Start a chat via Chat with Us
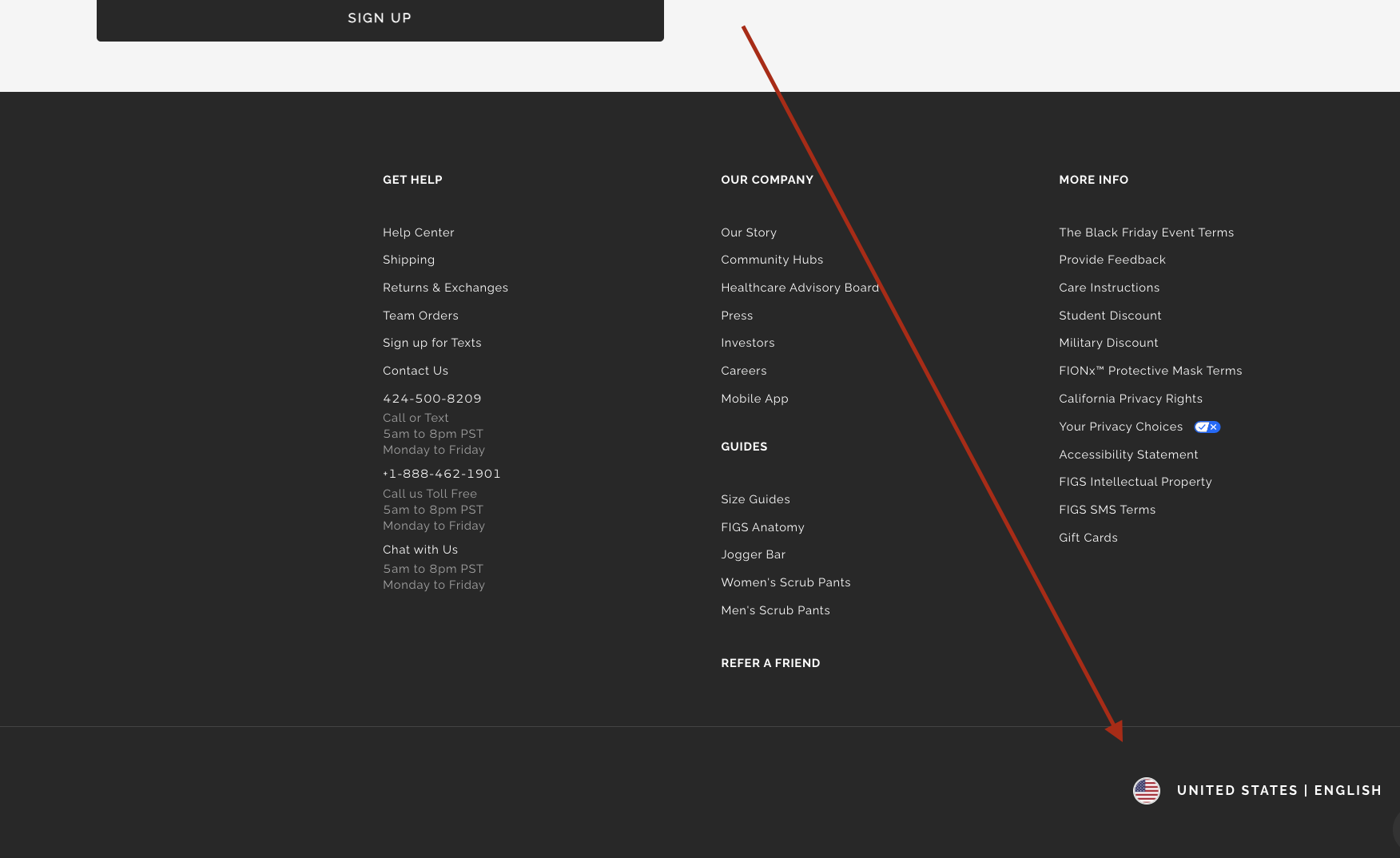1400x858 pixels. [420, 550]
